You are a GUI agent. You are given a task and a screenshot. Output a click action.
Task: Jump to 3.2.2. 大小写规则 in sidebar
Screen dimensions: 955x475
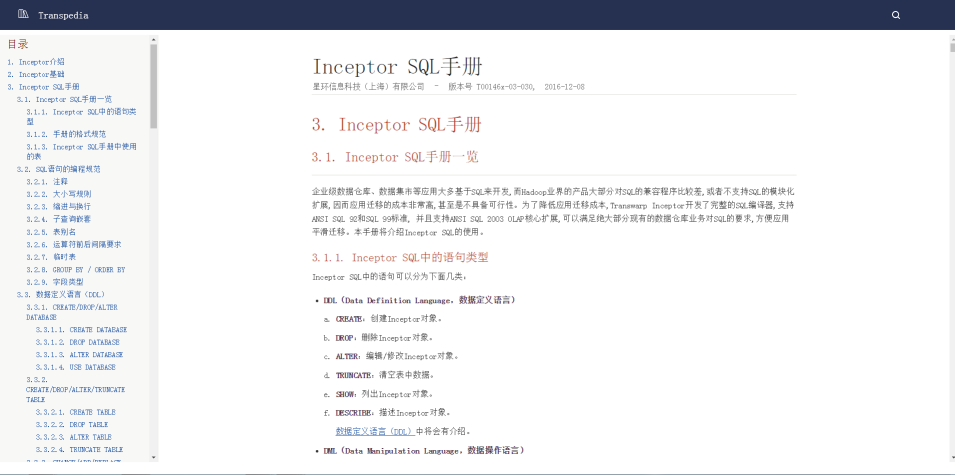point(59,194)
